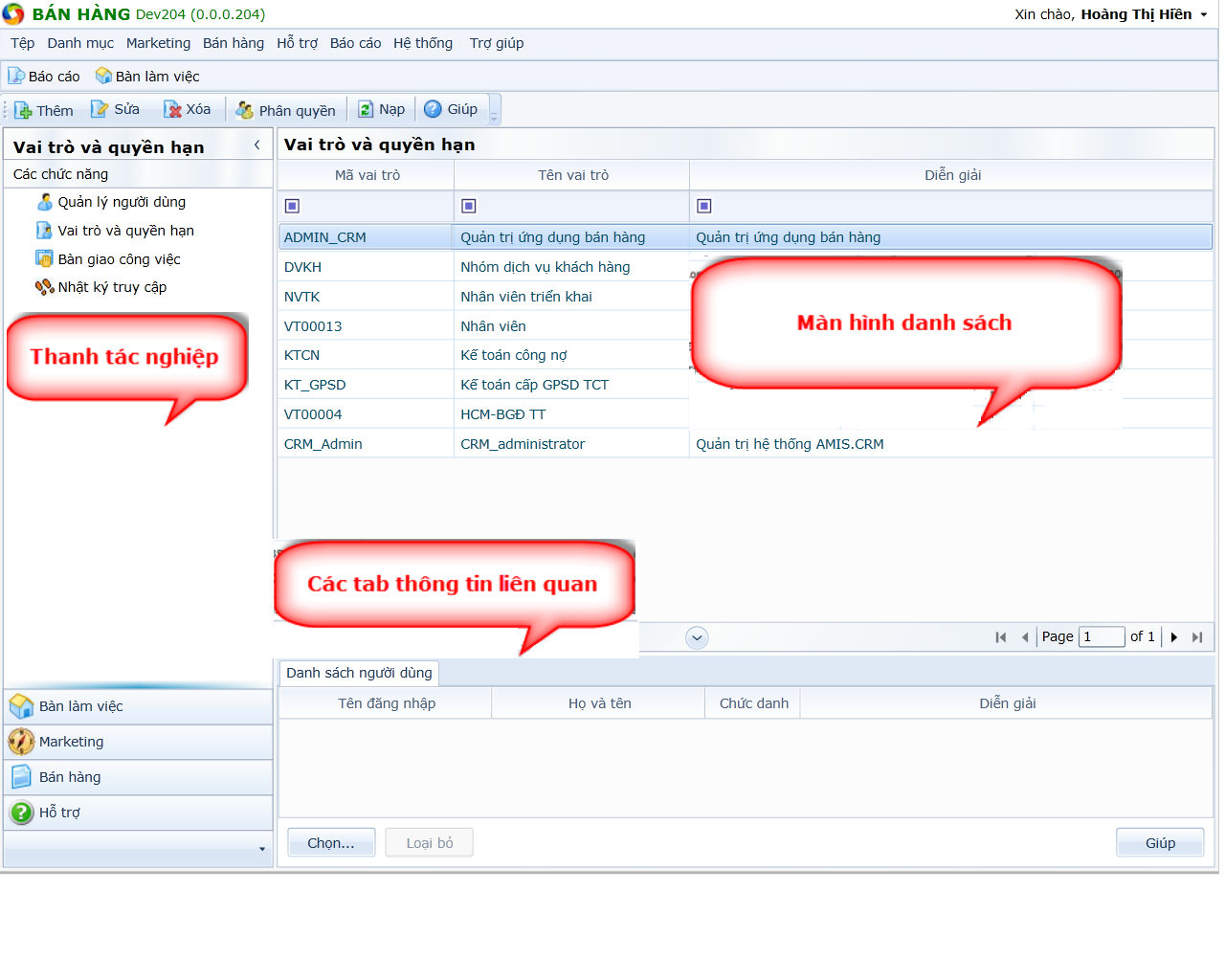Viewport: 1225px width, 980px height.
Task: Collapse the detail panel with the round chevron
Action: [697, 638]
